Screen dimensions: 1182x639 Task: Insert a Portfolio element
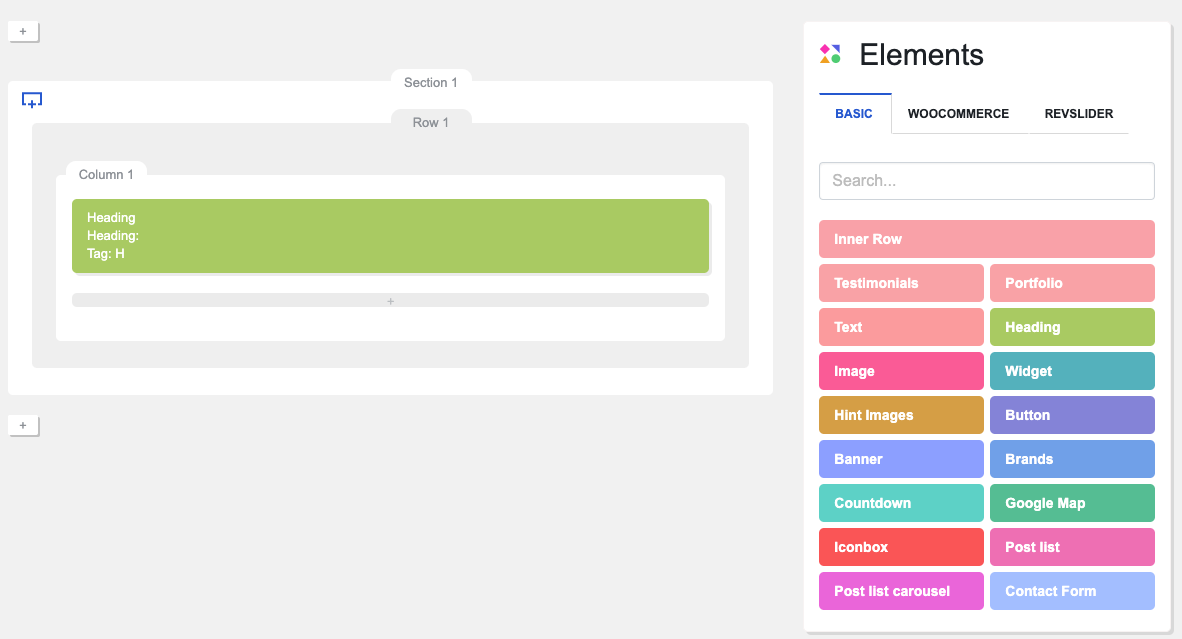pos(1072,283)
